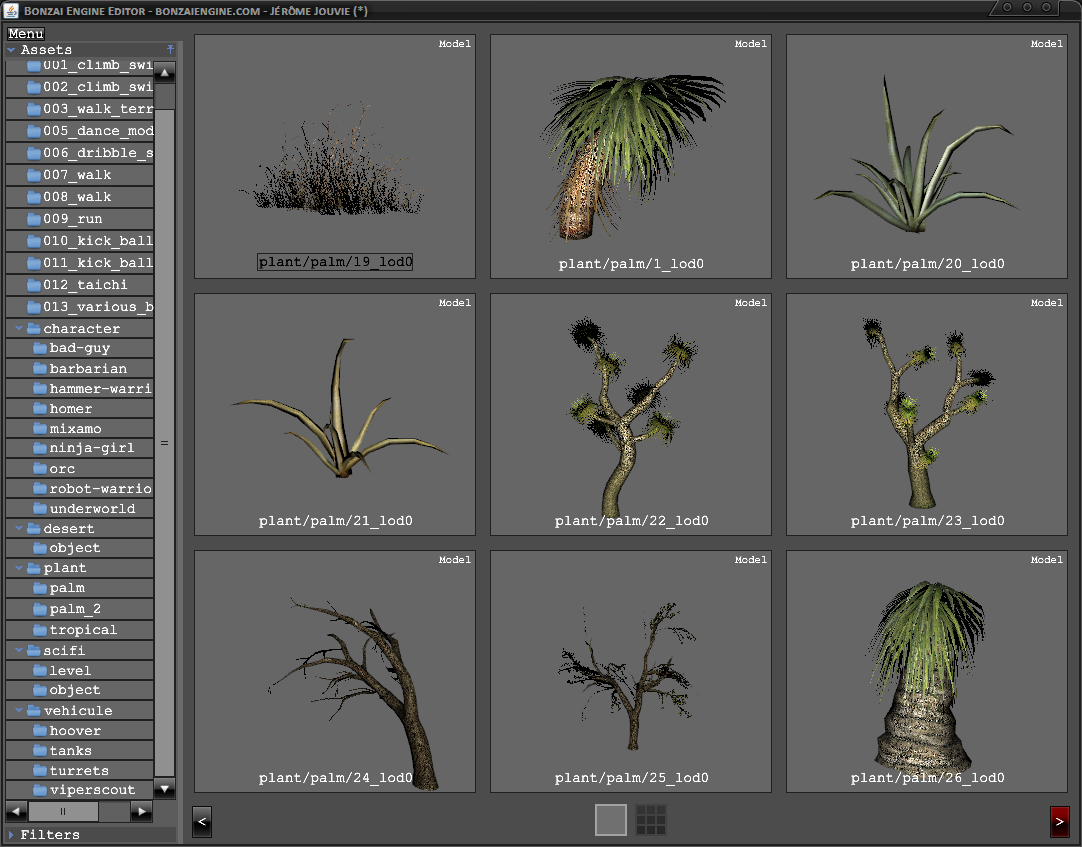Click the tanks folder icon

click(40, 751)
